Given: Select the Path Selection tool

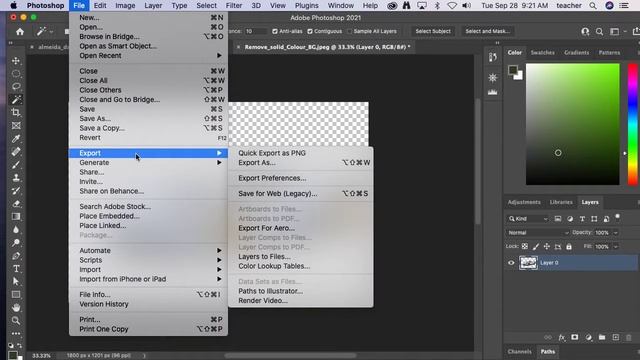Looking at the screenshot, I should (x=16, y=281).
